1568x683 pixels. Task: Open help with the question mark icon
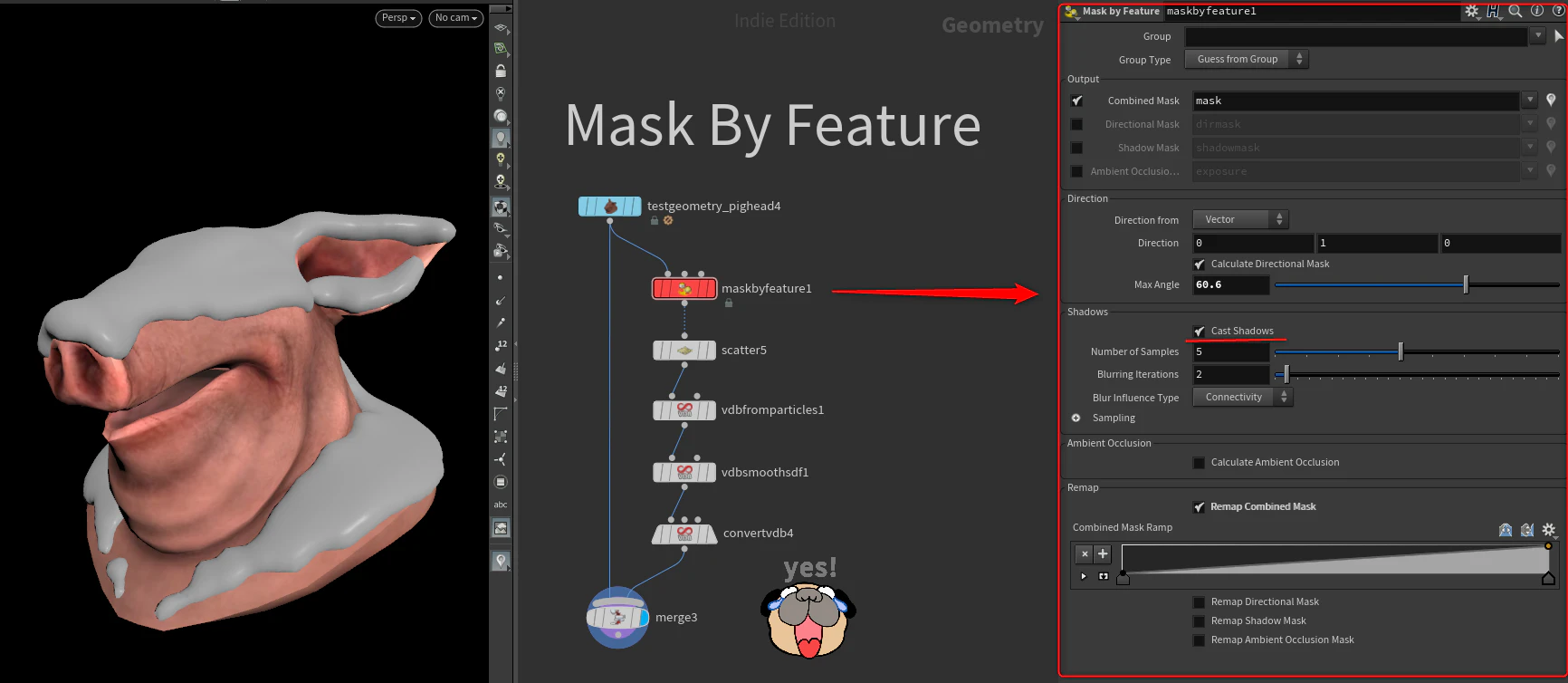click(x=1559, y=12)
